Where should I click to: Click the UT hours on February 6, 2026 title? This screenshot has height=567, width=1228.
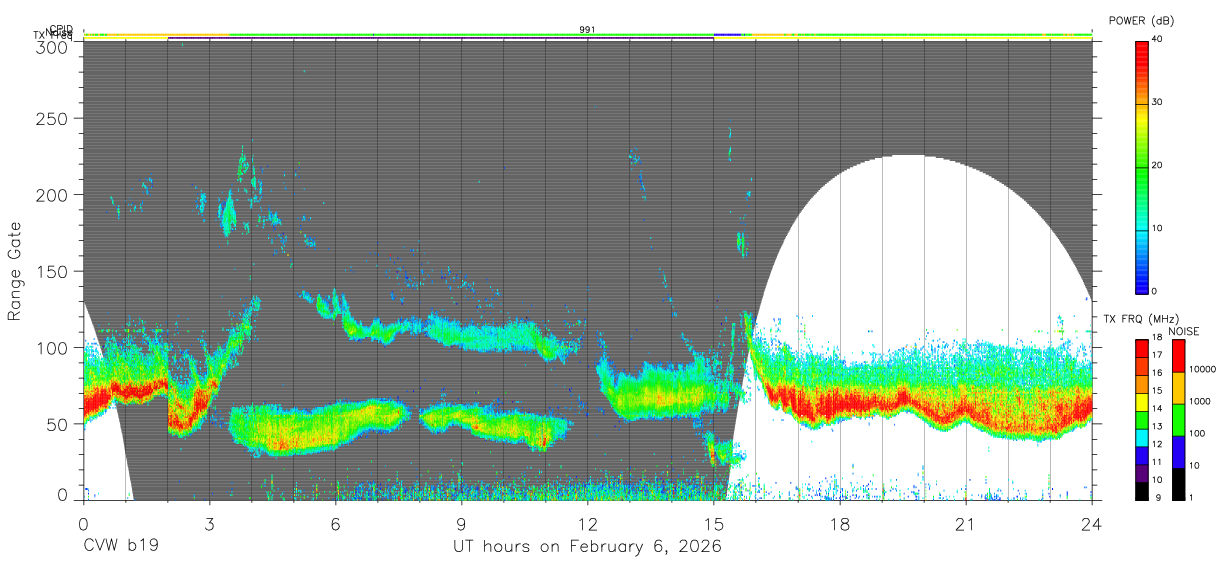coord(587,546)
